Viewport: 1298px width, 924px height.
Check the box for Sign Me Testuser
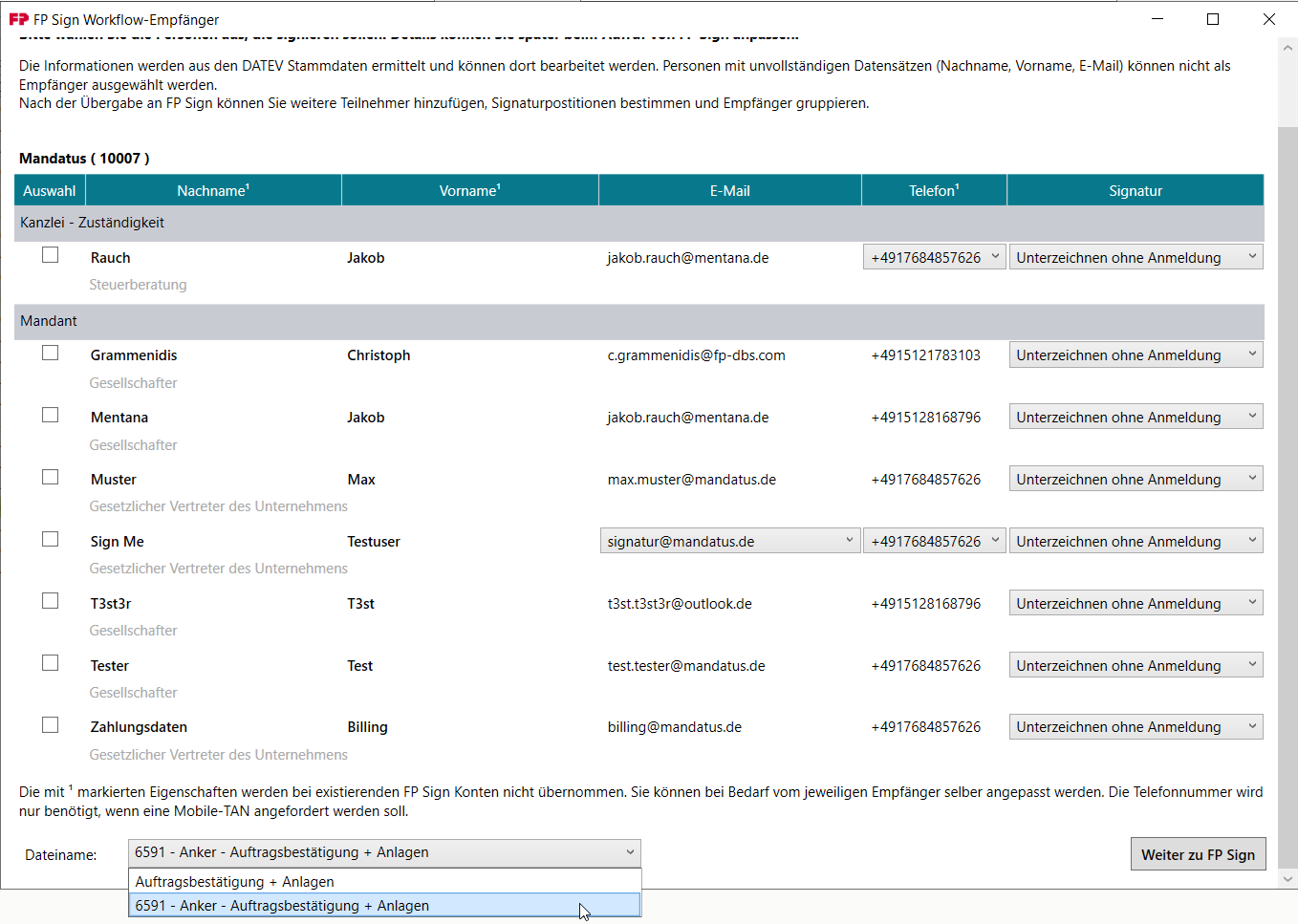click(x=50, y=538)
